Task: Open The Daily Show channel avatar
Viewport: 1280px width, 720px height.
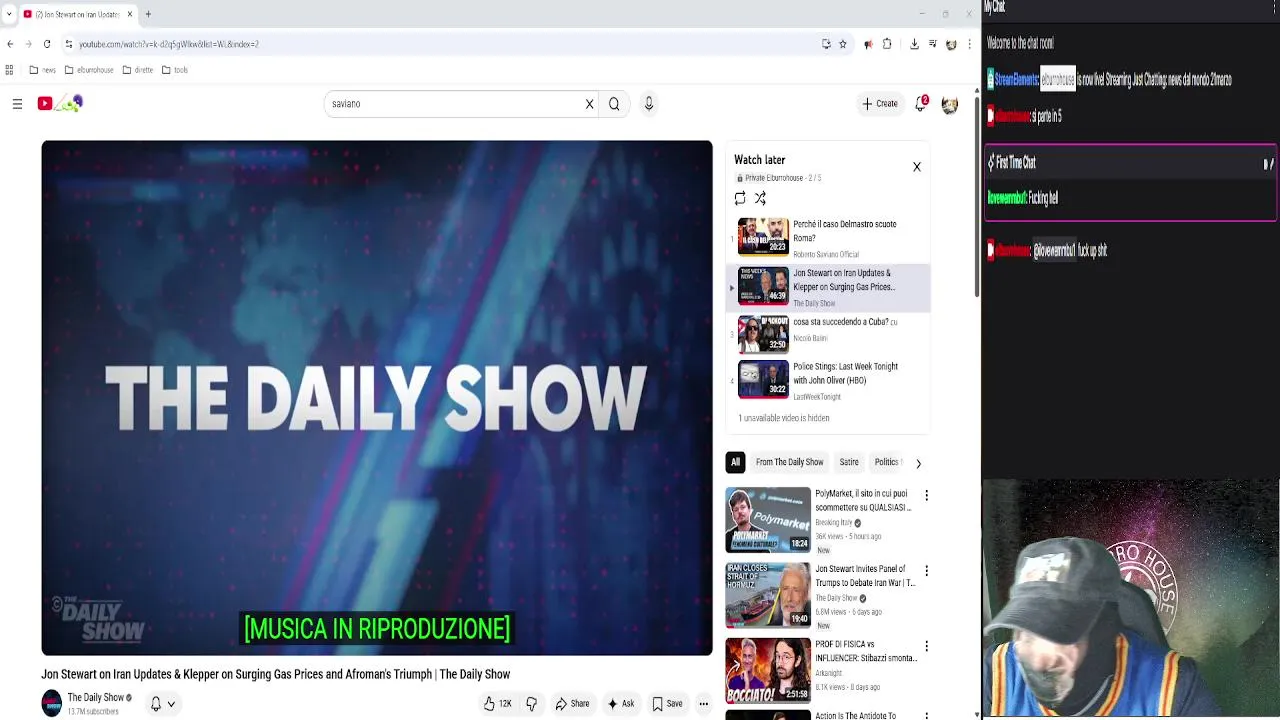Action: tap(51, 703)
